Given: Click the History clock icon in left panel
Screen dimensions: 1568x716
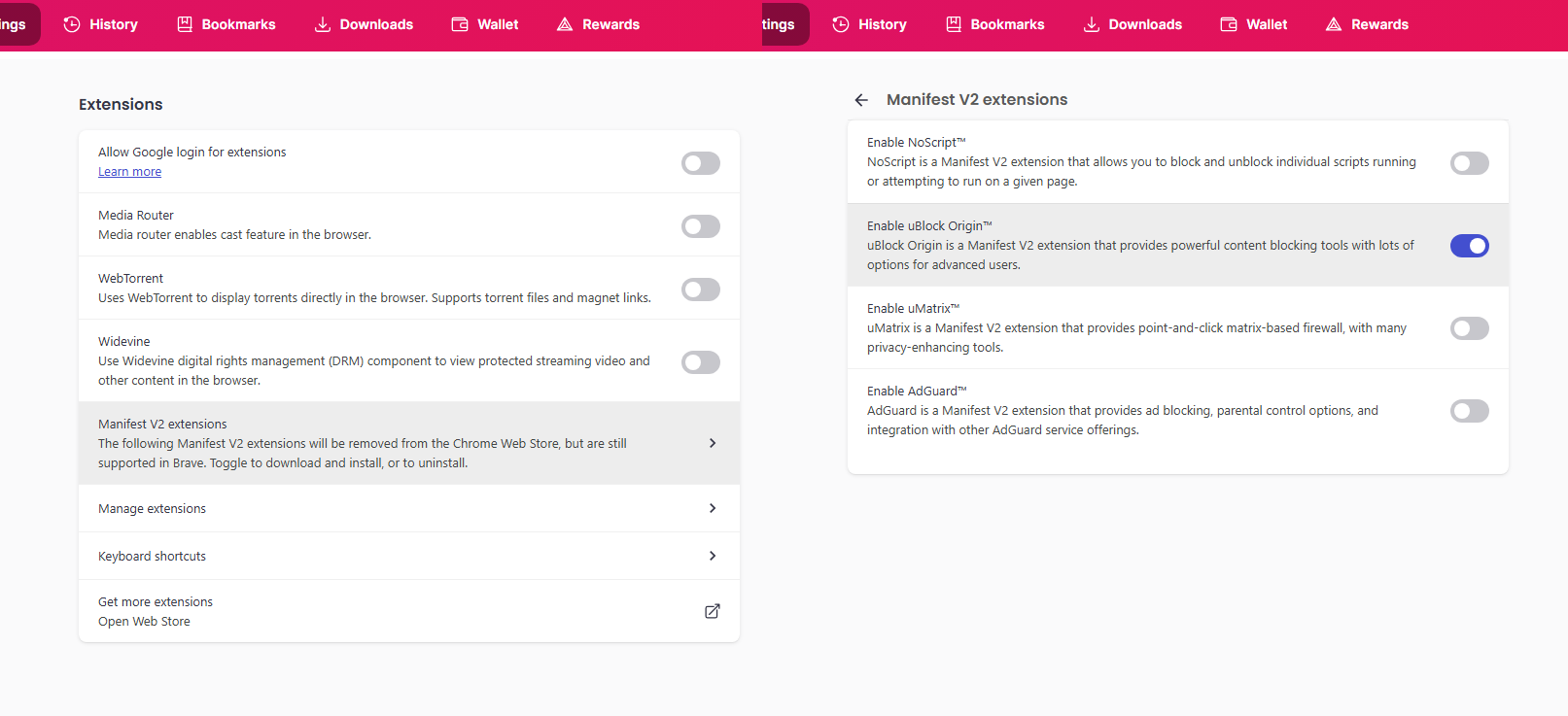Looking at the screenshot, I should click(x=72, y=24).
